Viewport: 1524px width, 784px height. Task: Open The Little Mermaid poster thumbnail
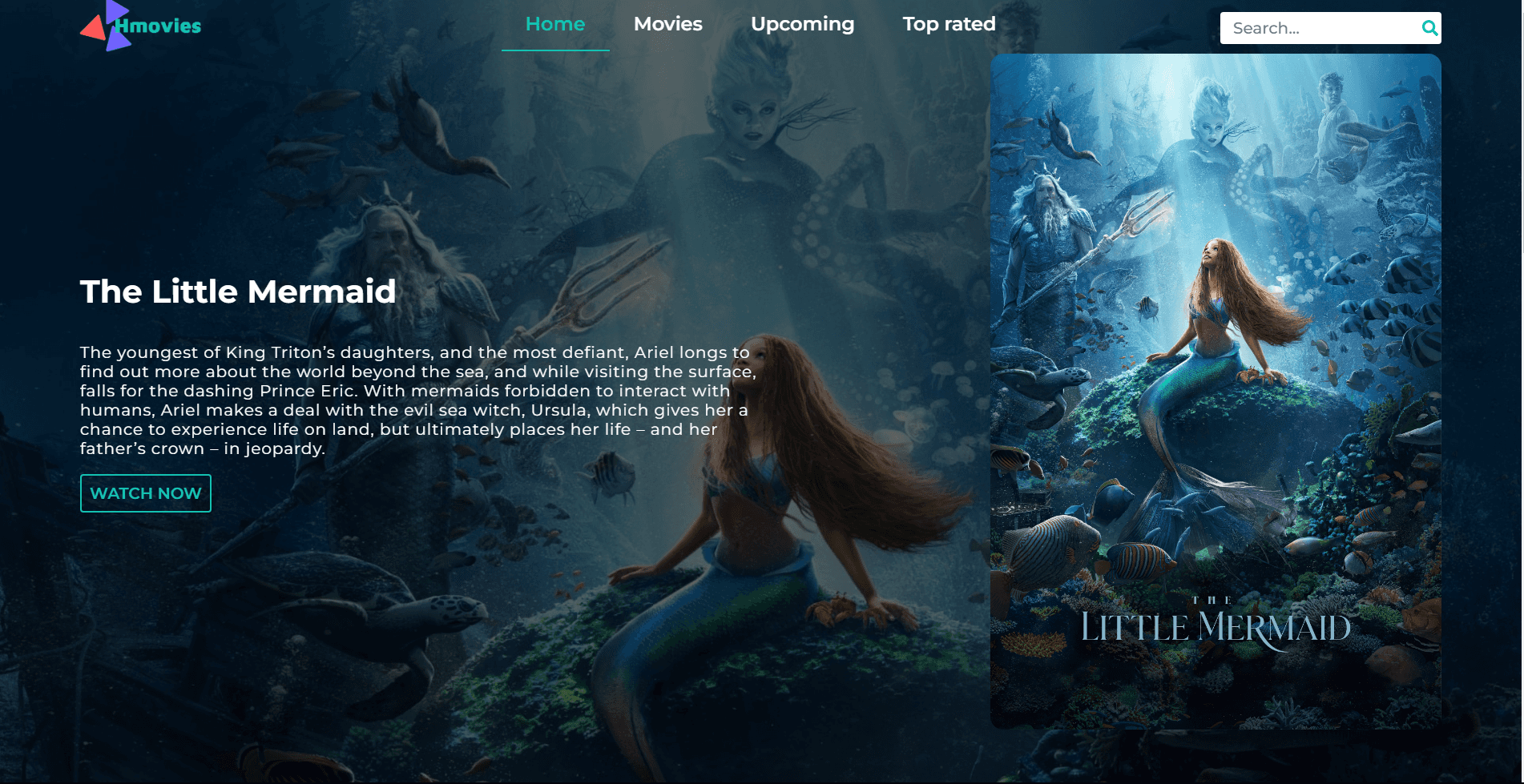[x=1216, y=392]
